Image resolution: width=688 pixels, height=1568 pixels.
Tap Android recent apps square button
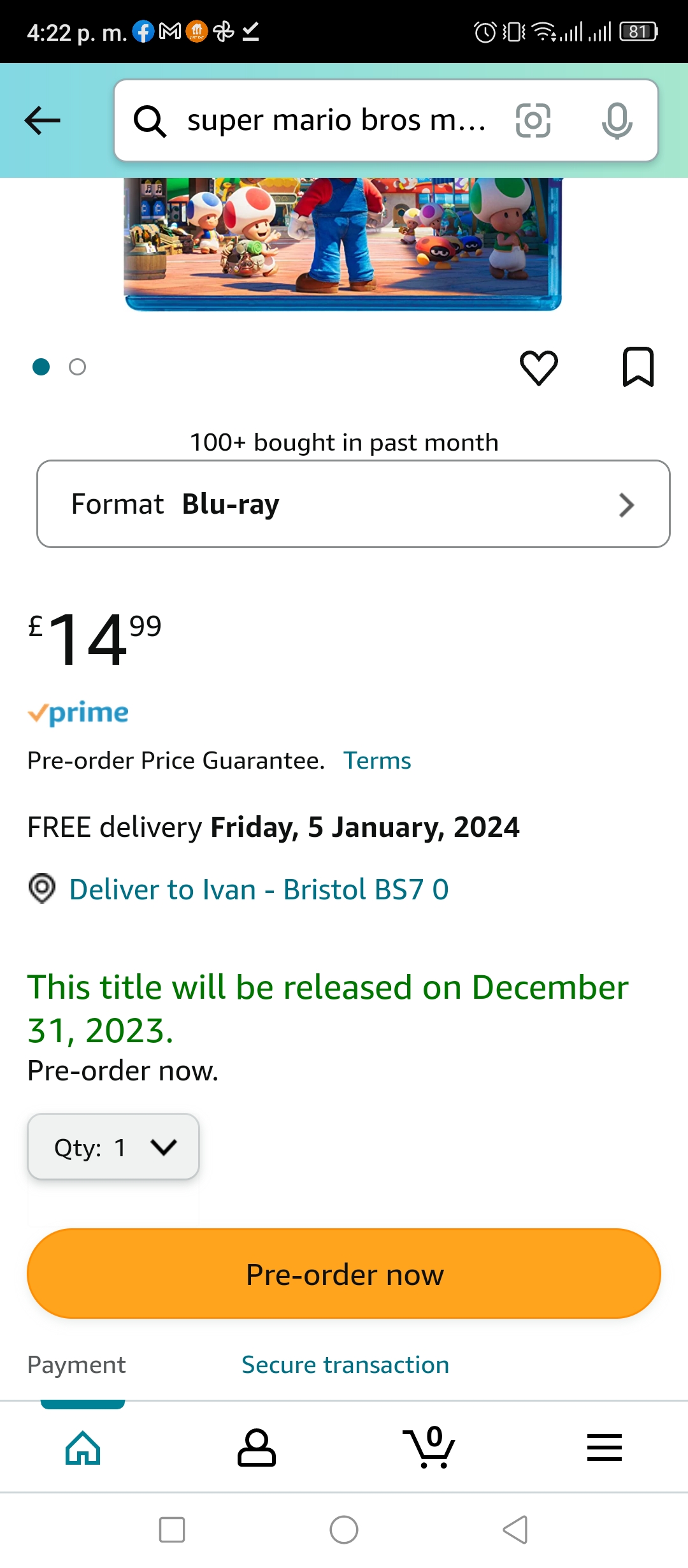[172, 1530]
